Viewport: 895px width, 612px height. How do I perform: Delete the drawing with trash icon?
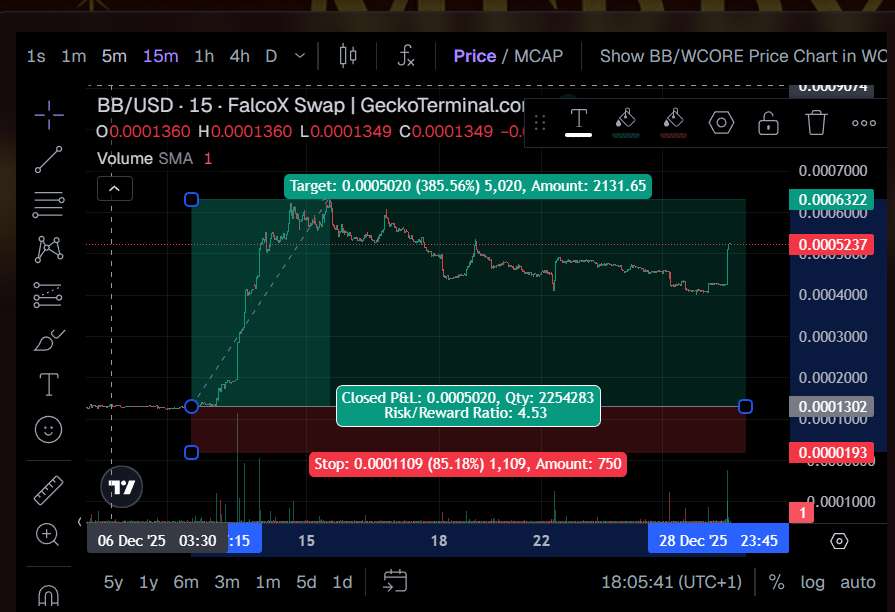817,123
